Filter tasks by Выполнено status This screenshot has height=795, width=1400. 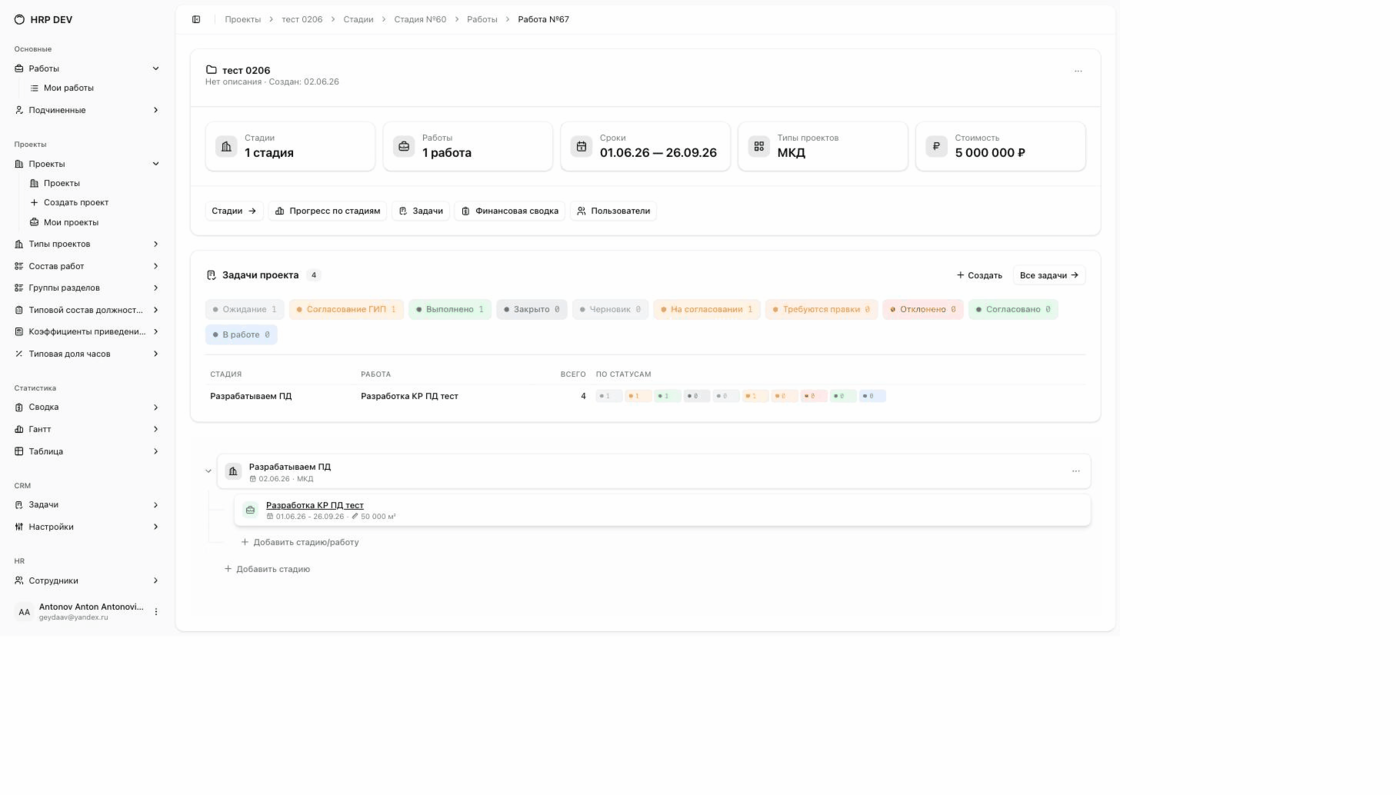(x=450, y=309)
